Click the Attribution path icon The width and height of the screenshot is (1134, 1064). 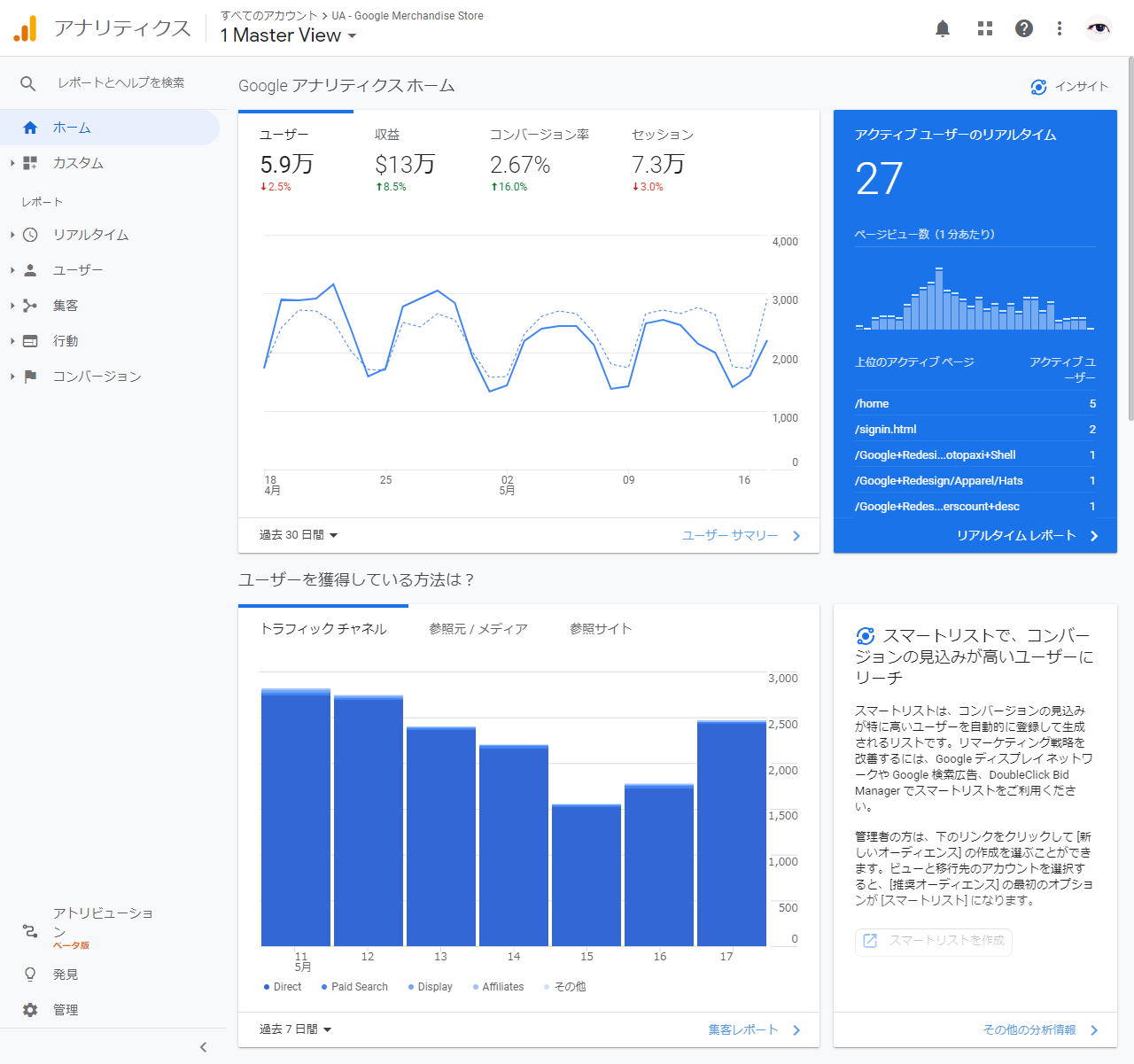point(30,931)
